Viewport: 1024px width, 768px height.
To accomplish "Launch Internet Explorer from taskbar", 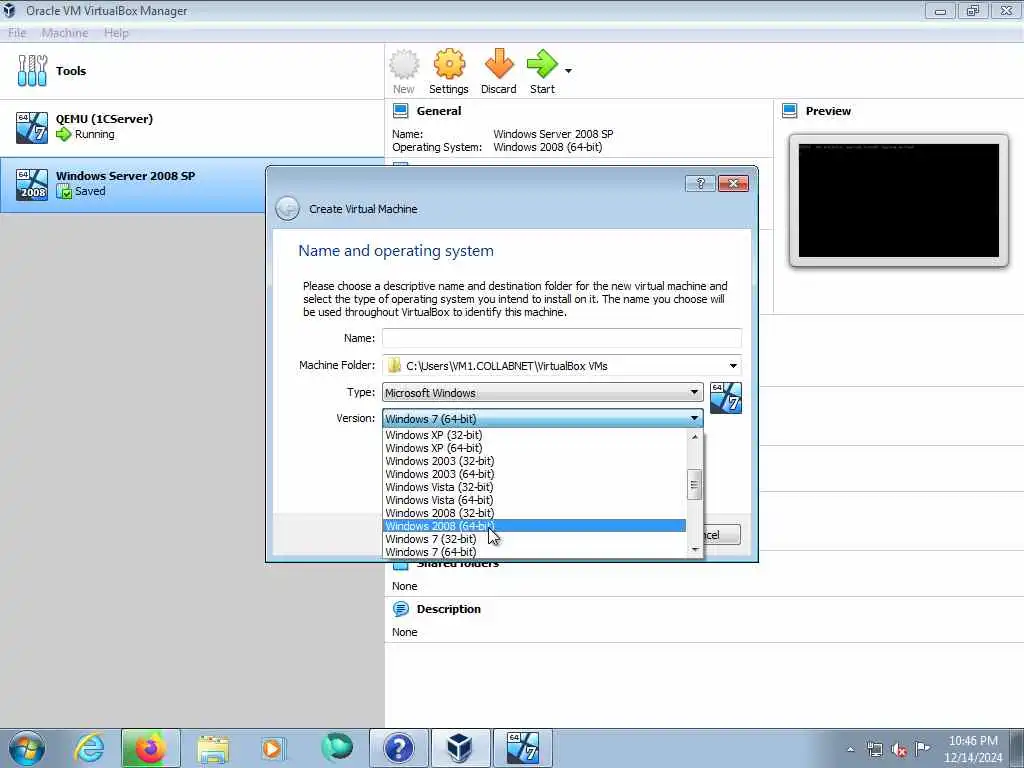I will coord(89,748).
